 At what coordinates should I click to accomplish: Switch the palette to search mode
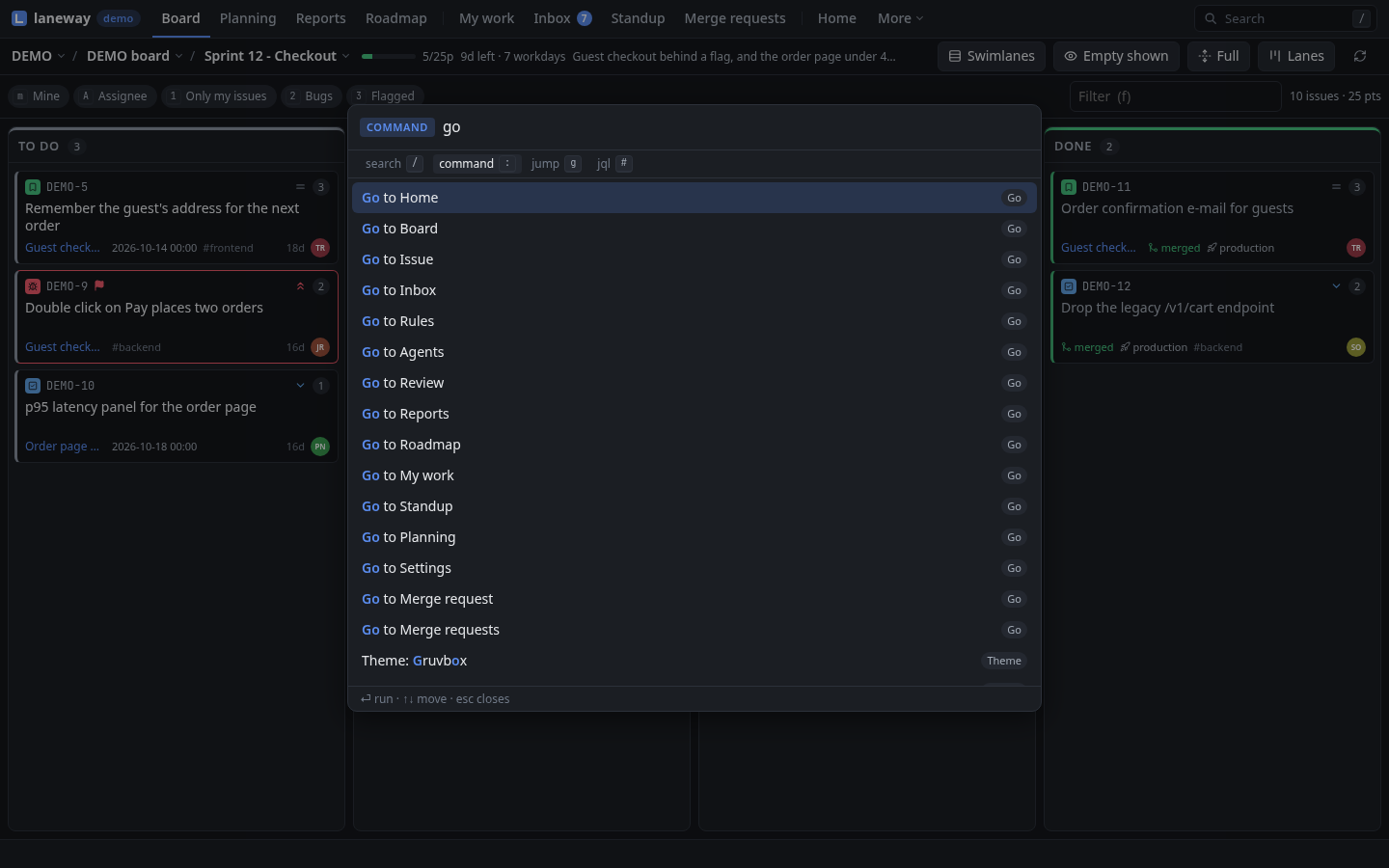394,164
